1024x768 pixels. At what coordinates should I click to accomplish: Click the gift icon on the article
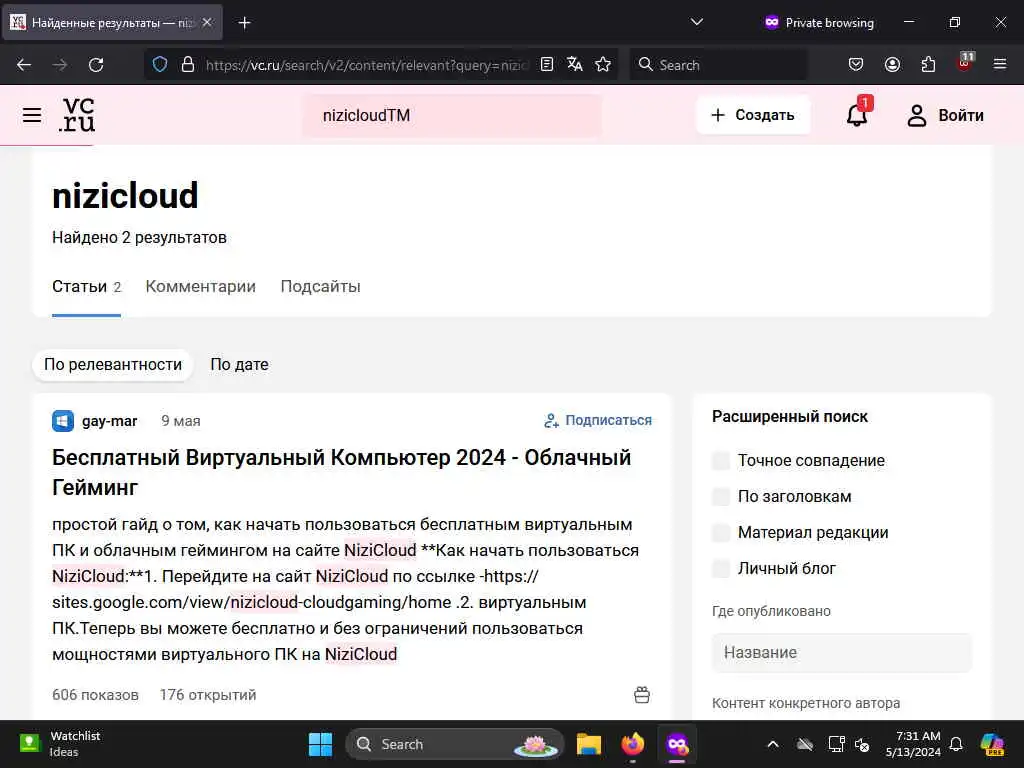click(x=642, y=695)
